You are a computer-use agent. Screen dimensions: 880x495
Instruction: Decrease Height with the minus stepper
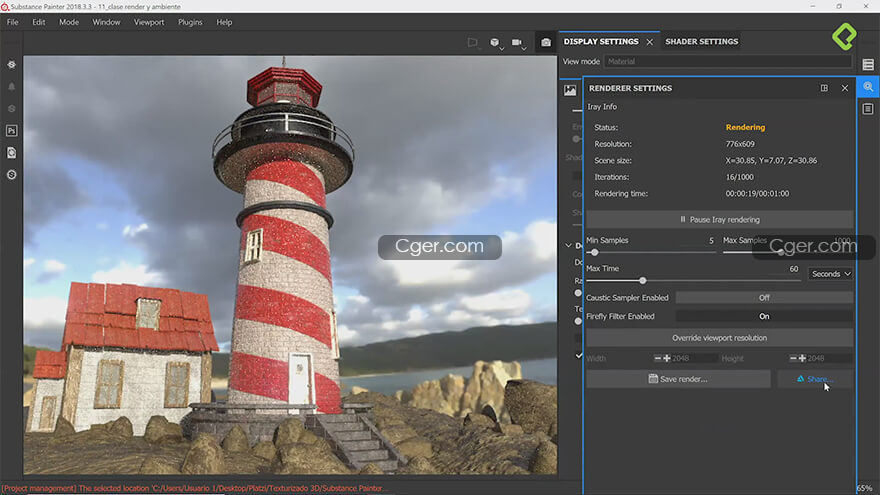(x=793, y=358)
